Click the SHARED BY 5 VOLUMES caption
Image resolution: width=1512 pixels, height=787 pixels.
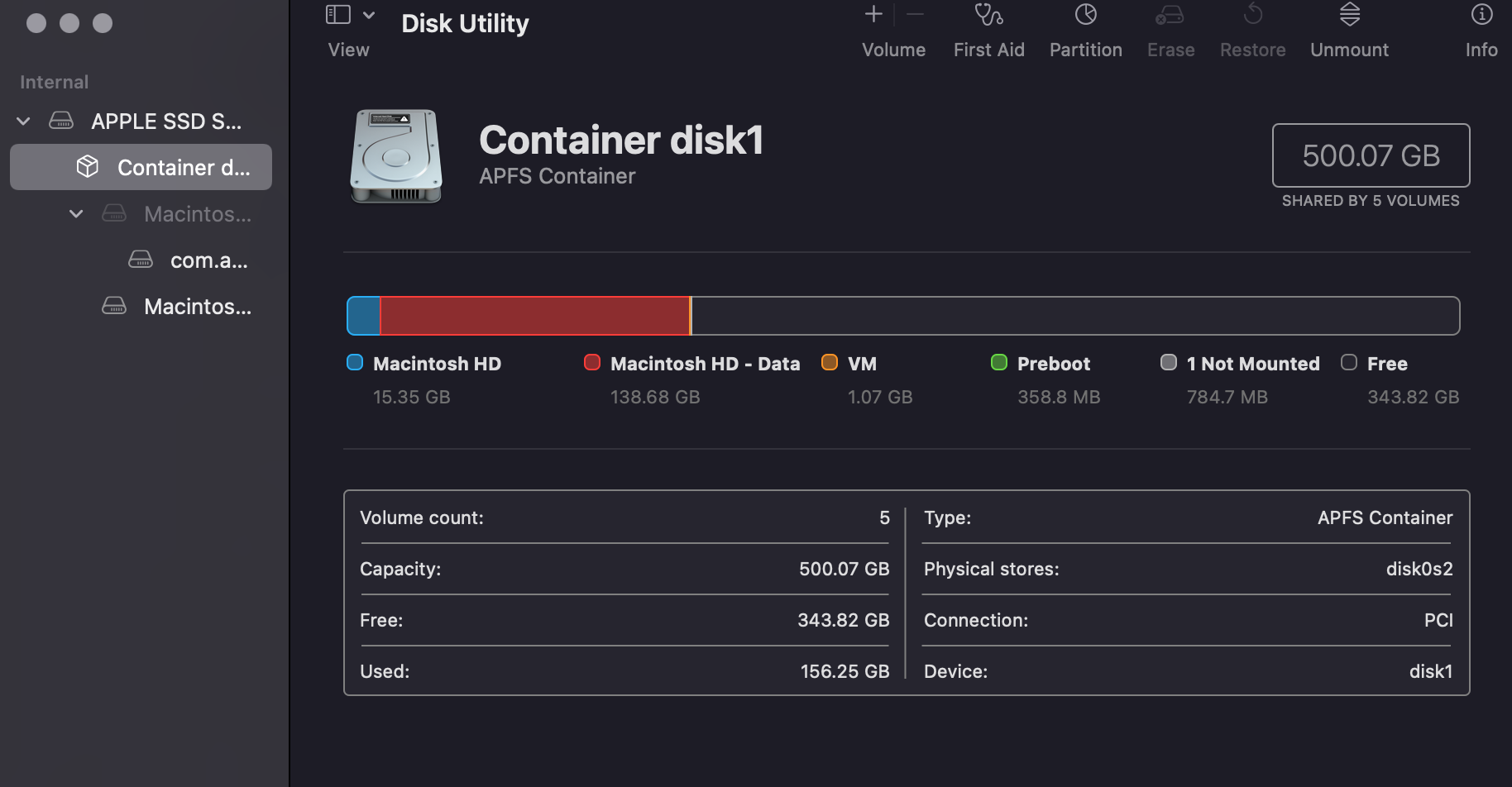click(x=1371, y=201)
